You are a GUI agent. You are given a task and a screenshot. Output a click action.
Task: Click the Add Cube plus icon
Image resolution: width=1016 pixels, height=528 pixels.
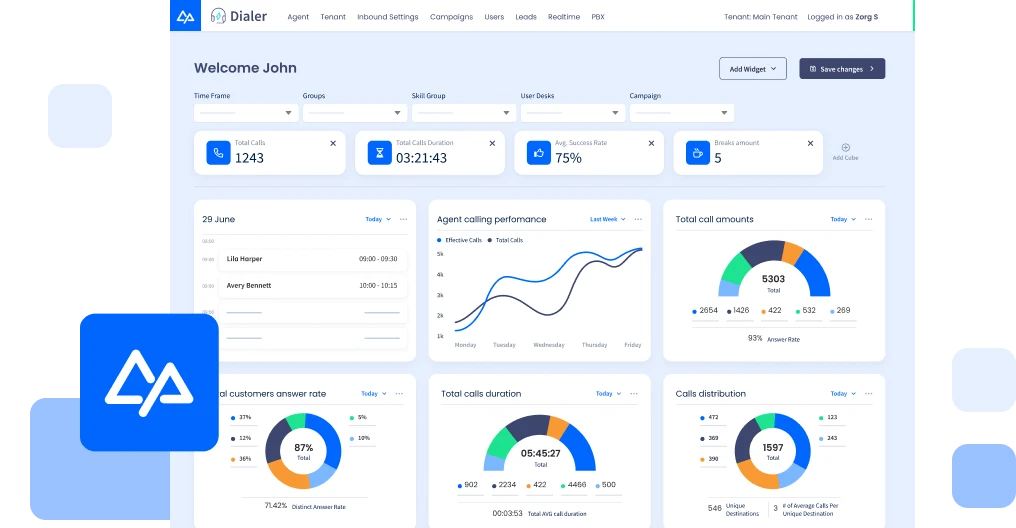click(x=846, y=148)
